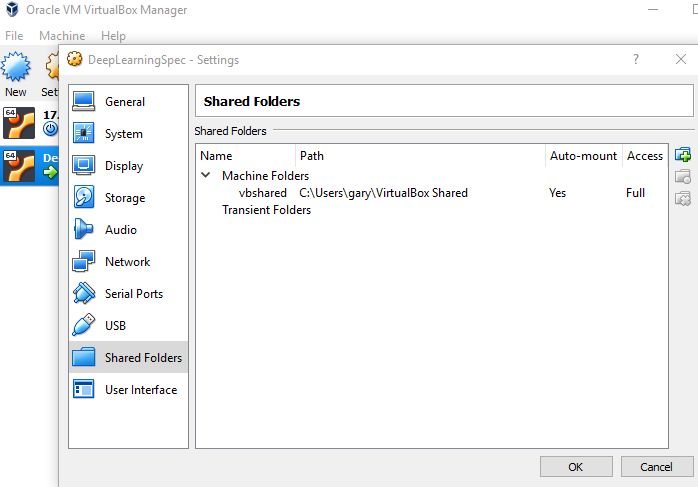Viewport: 698px width, 487px height.
Task: Open the Network settings page
Action: click(128, 262)
